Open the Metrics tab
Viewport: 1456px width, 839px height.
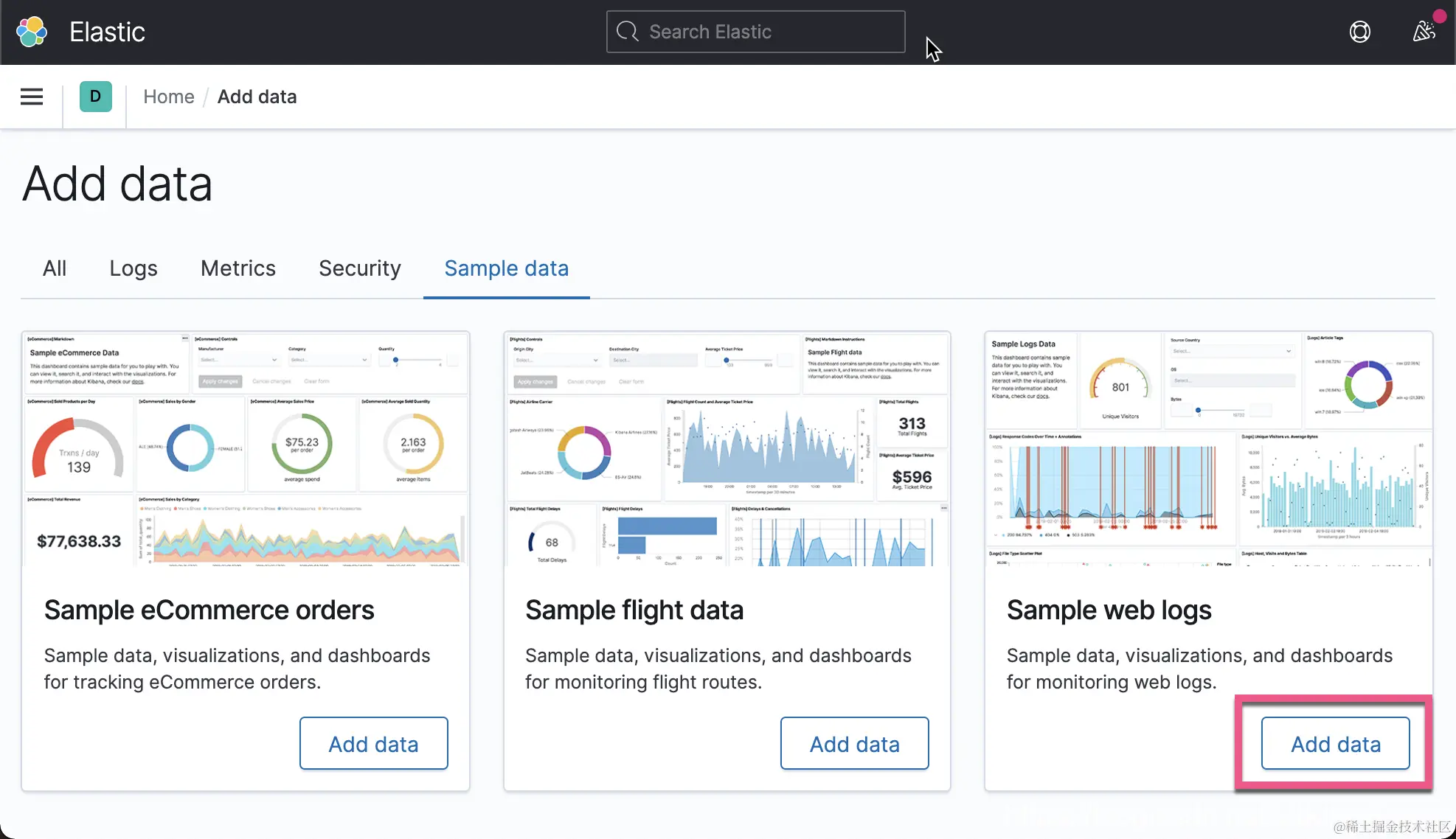click(238, 268)
